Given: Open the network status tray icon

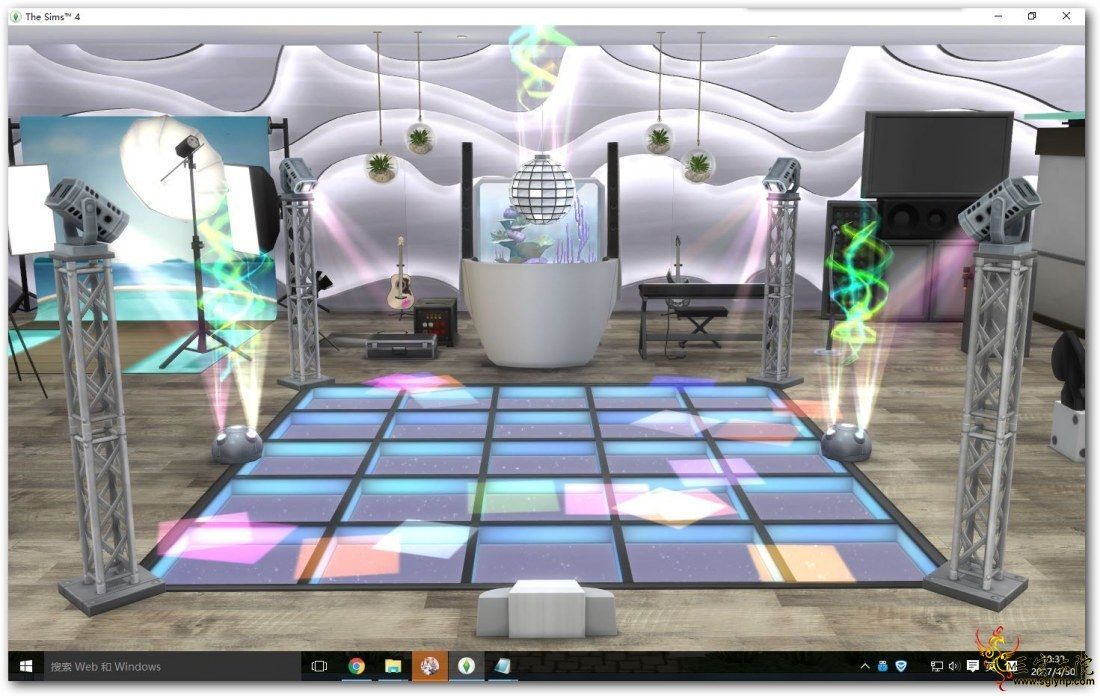Looking at the screenshot, I should [x=937, y=666].
